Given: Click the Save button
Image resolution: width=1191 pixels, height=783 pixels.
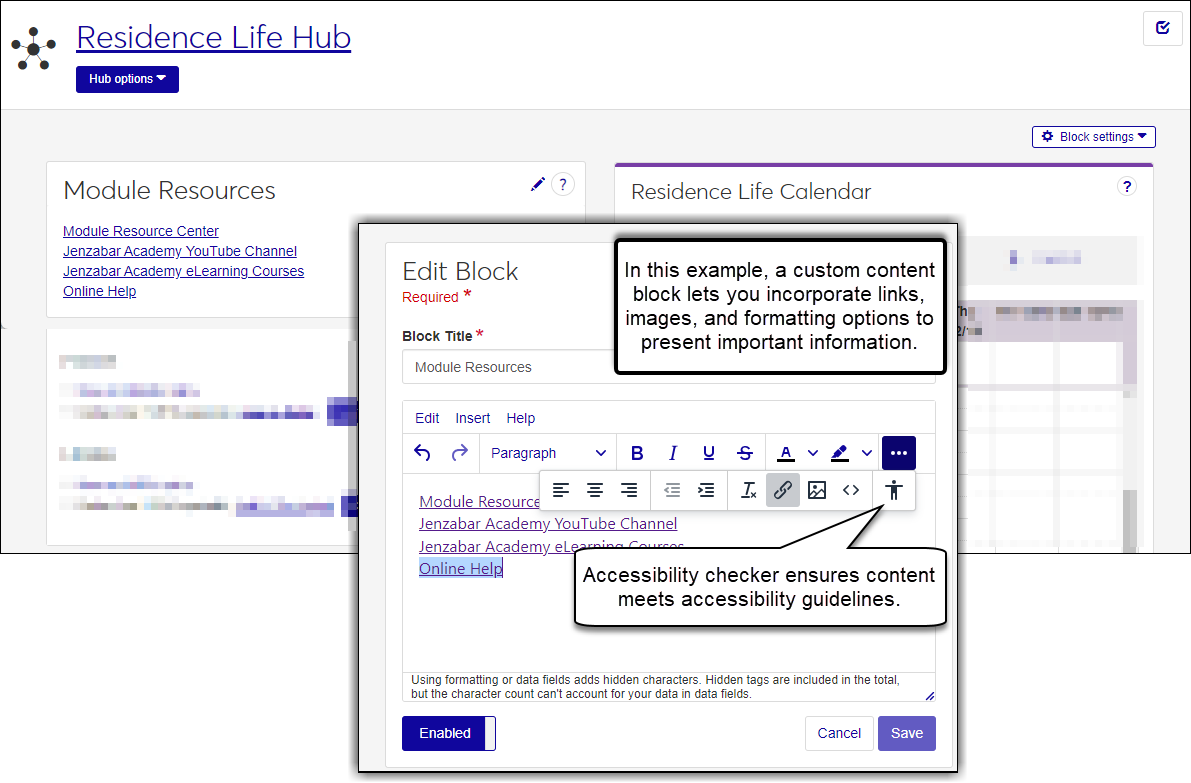Looking at the screenshot, I should [906, 733].
